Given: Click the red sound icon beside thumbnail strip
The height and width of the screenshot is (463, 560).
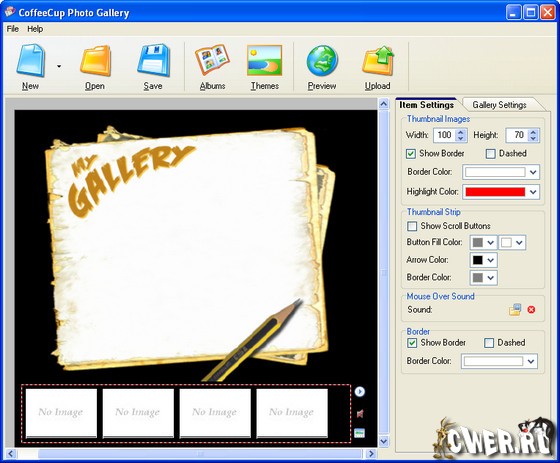Looking at the screenshot, I should tap(360, 414).
